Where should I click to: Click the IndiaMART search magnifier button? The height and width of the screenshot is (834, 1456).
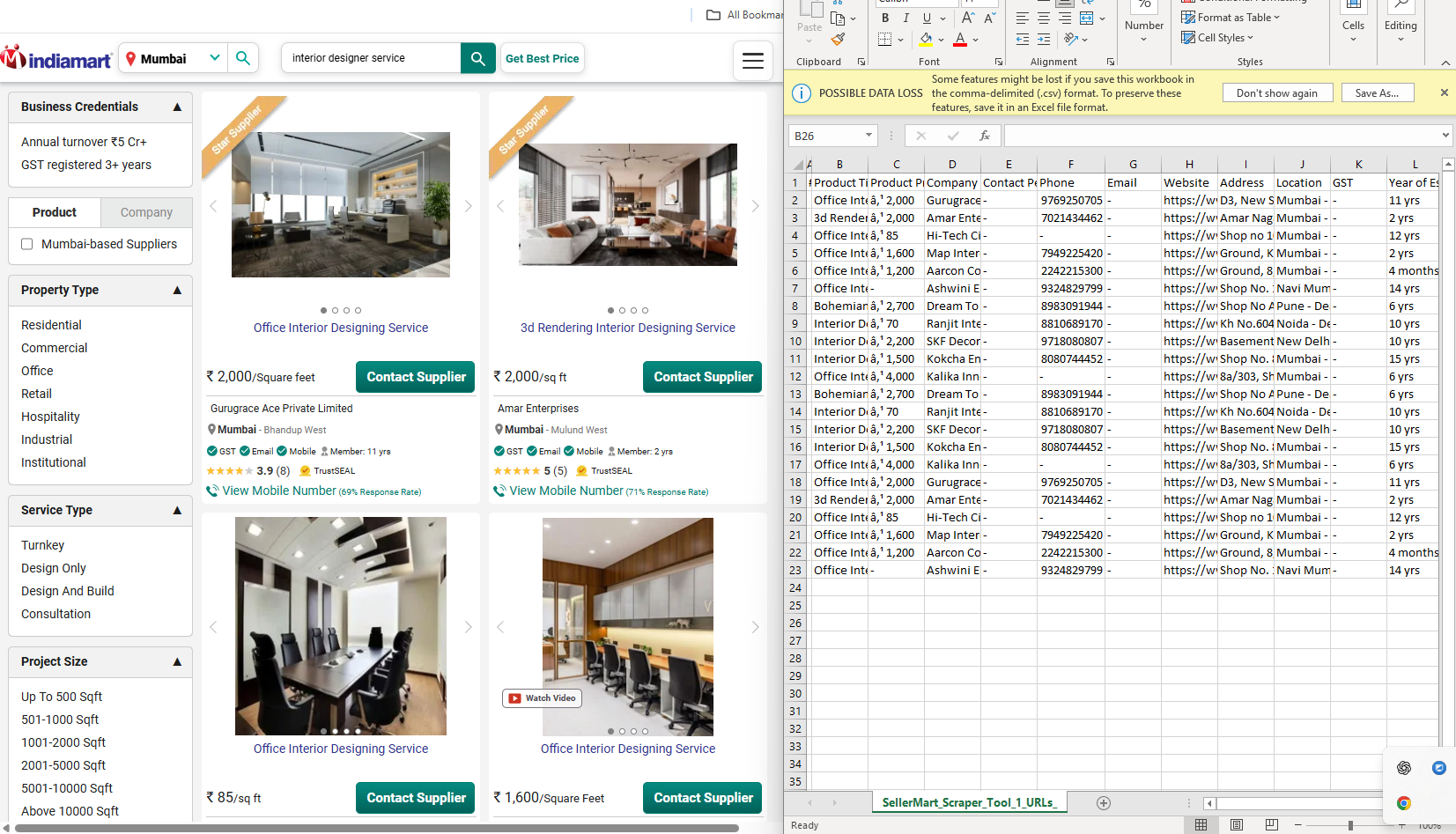click(477, 58)
